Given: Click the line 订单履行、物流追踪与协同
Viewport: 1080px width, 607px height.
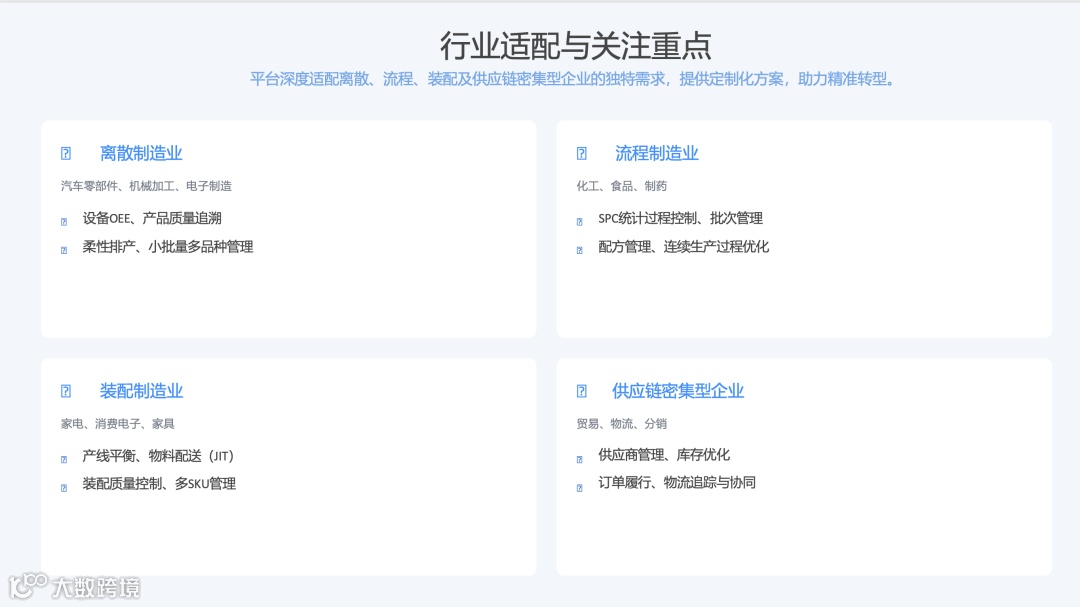Looking at the screenshot, I should 677,482.
